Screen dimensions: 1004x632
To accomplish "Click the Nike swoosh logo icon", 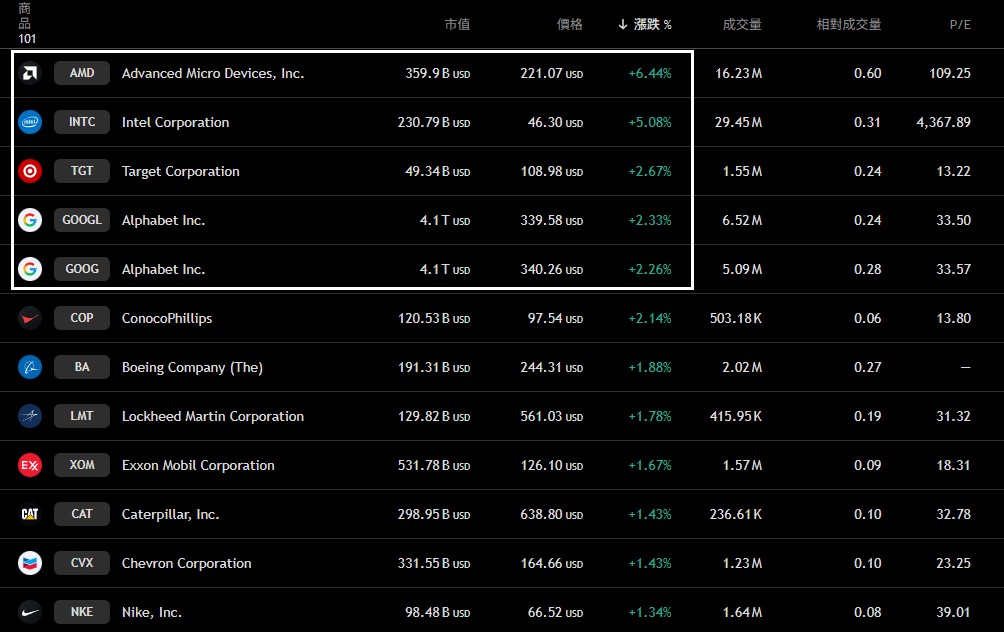I will pos(30,612).
